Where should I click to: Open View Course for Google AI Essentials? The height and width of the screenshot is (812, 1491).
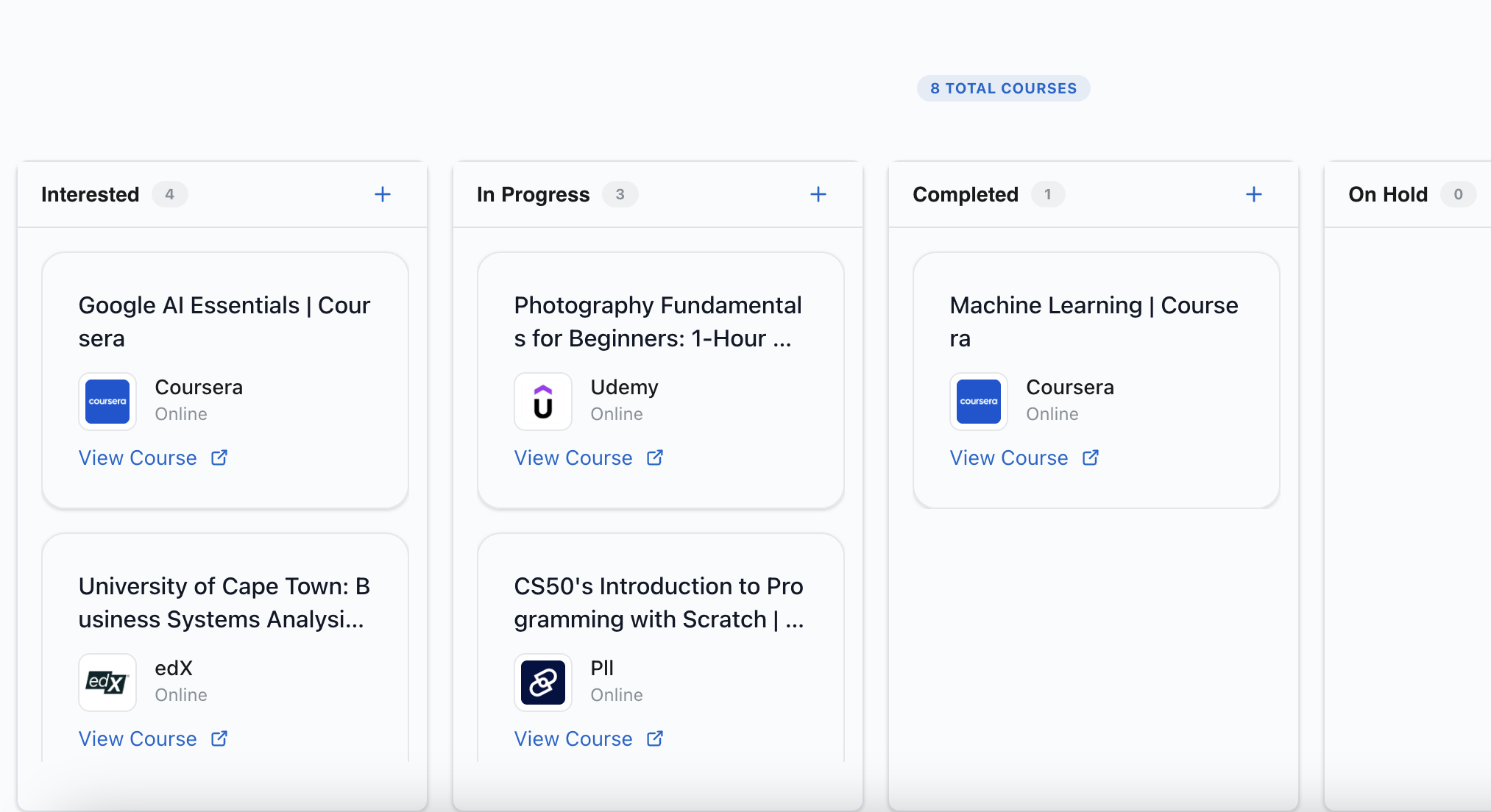pos(138,457)
